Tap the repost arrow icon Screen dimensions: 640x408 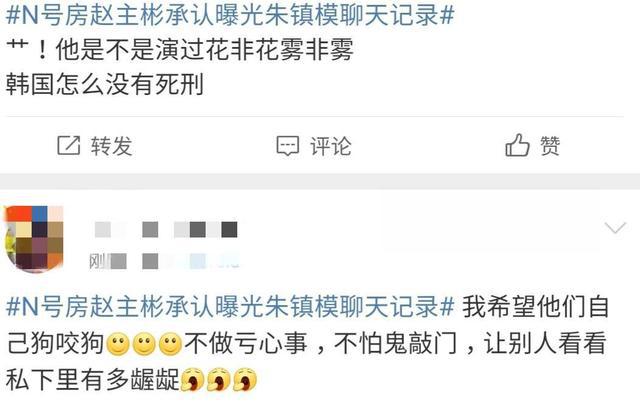(x=68, y=145)
